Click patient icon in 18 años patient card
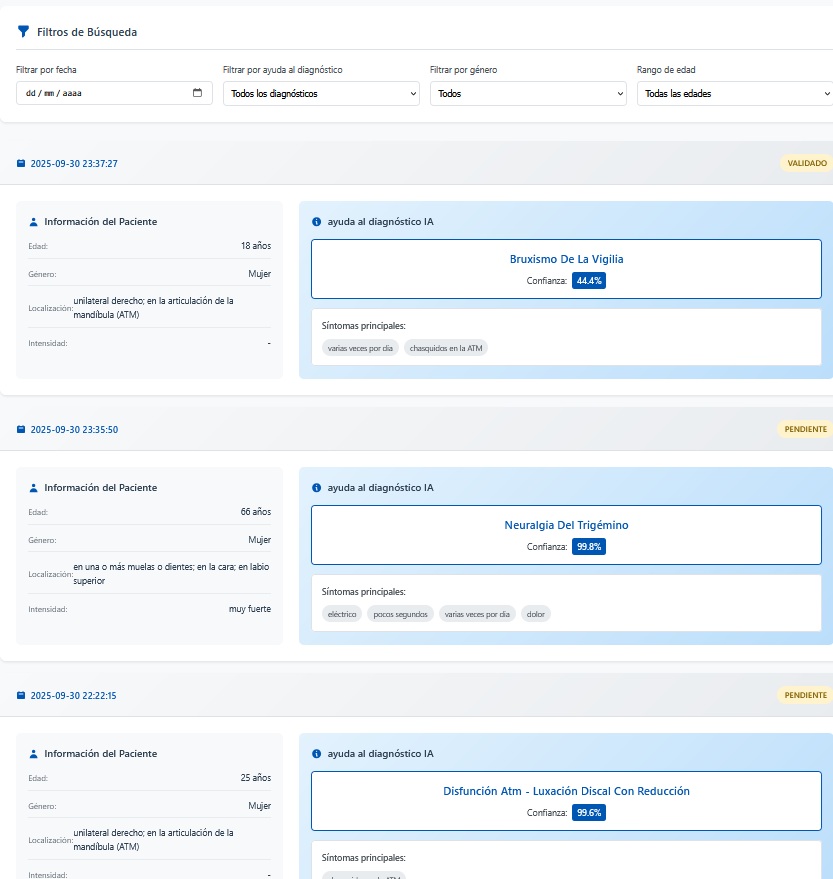Screen dimensions: 833x879 click(34, 222)
